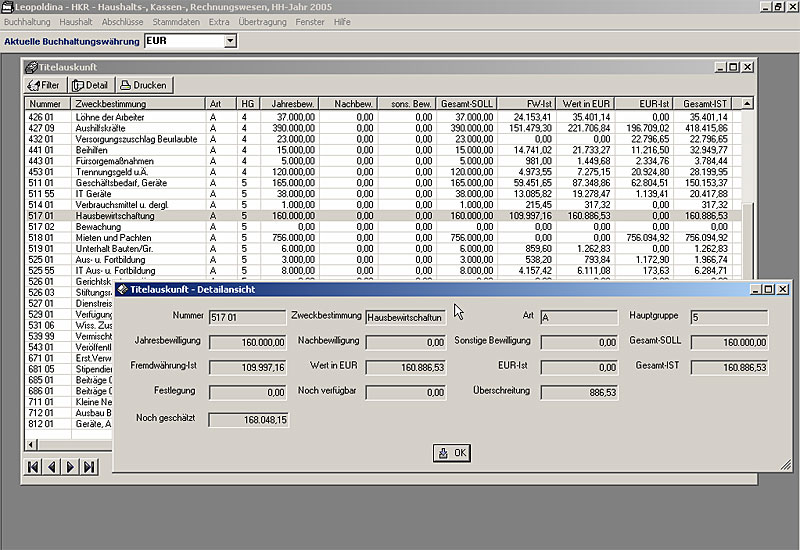
Task: Click the Fremdwährung-Ist field
Action: point(247,367)
